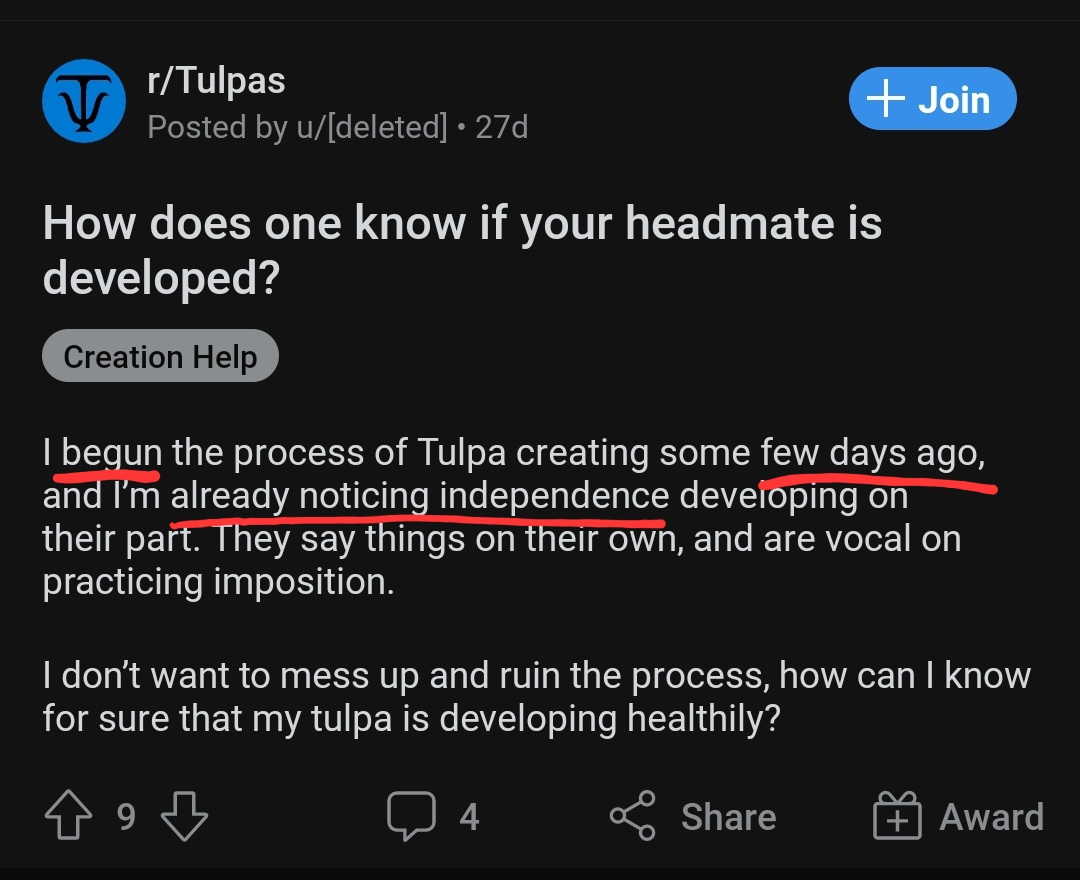Upvote the headmate post
The width and height of the screenshot is (1080, 880).
pos(69,816)
